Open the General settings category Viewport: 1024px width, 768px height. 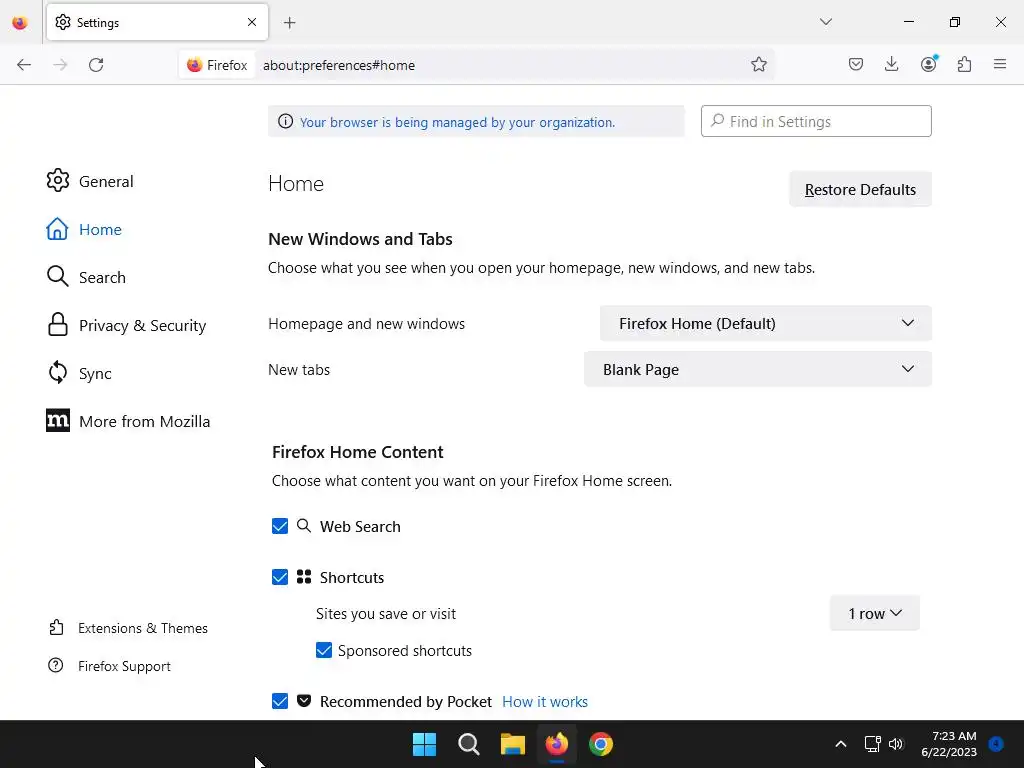(x=90, y=181)
